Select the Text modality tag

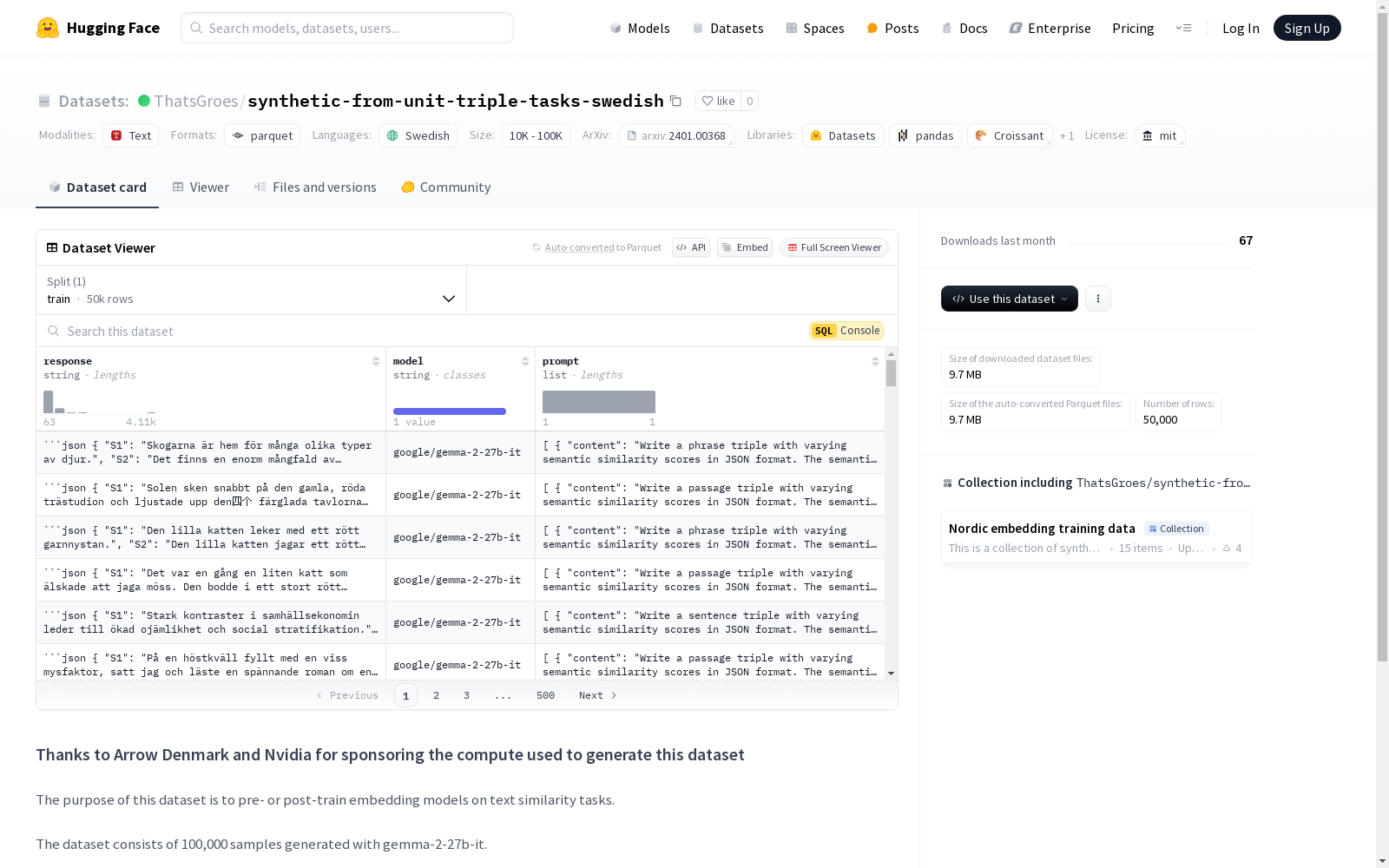pos(131,135)
